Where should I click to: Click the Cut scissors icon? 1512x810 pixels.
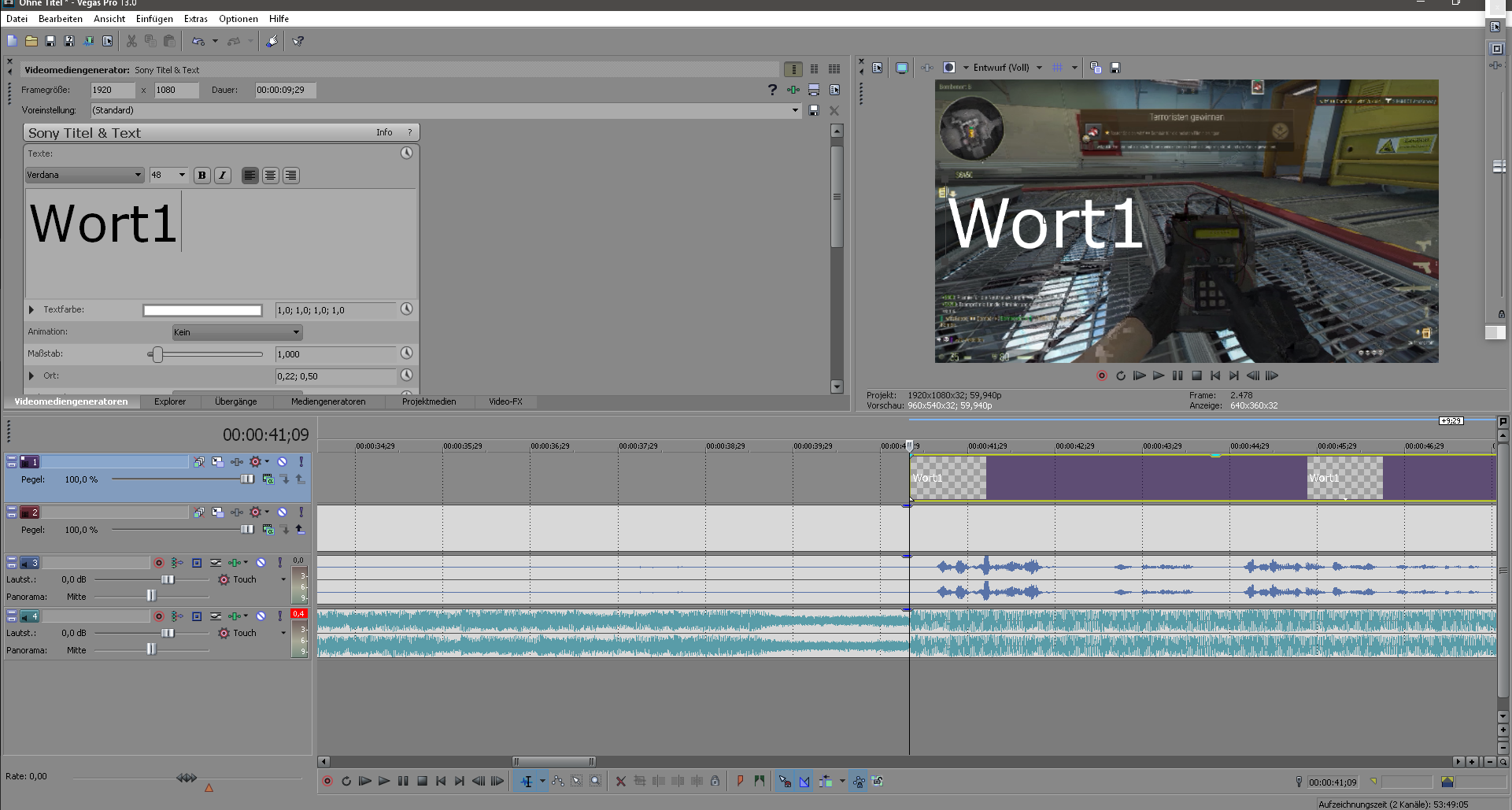131,41
